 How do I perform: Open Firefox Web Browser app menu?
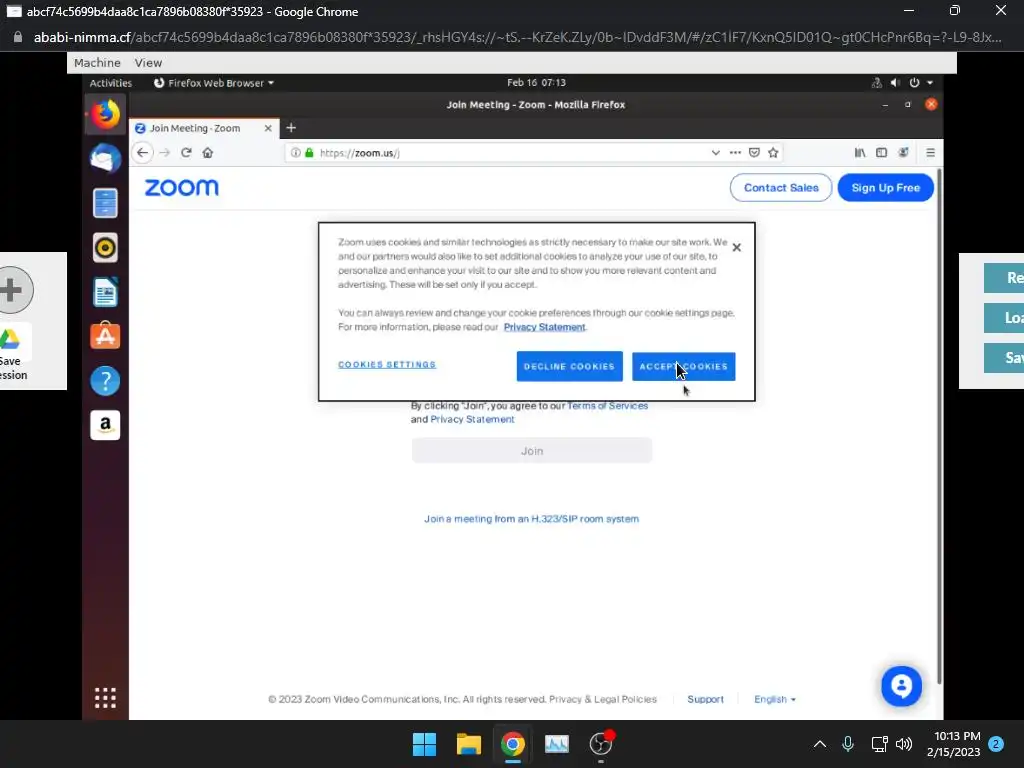point(214,83)
